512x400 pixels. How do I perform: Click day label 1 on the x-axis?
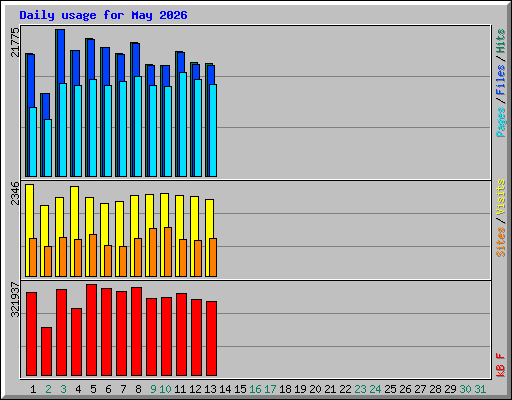(x=33, y=389)
